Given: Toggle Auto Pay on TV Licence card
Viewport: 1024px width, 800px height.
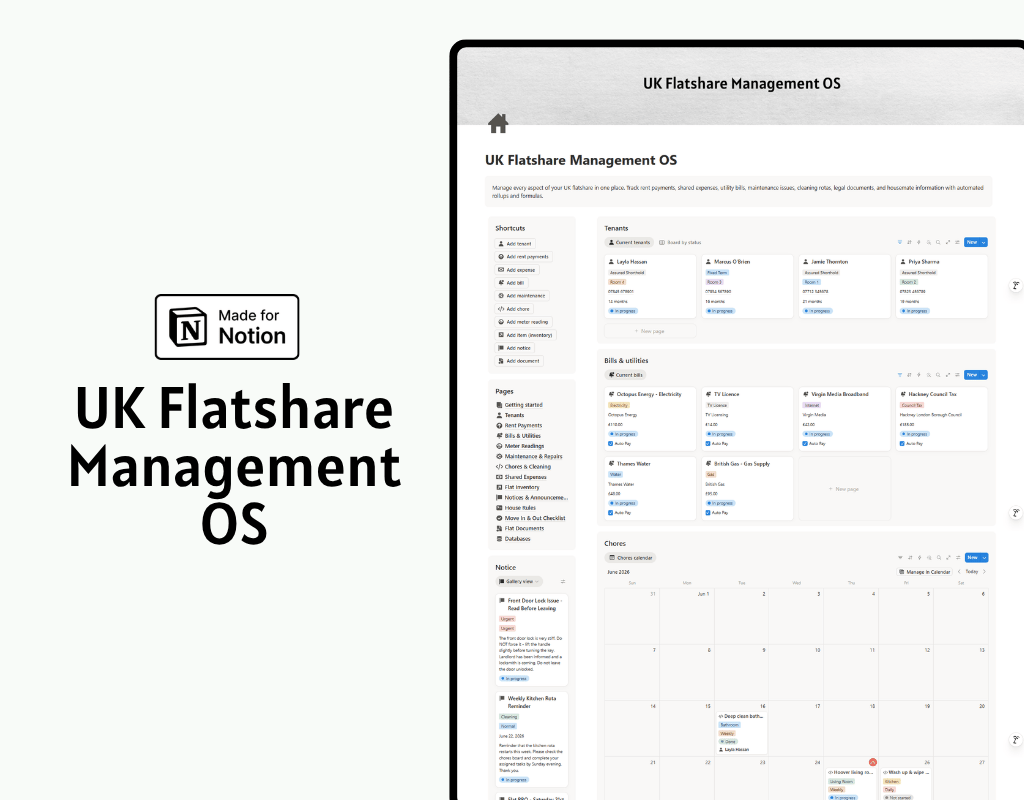Looking at the screenshot, I should 708,443.
